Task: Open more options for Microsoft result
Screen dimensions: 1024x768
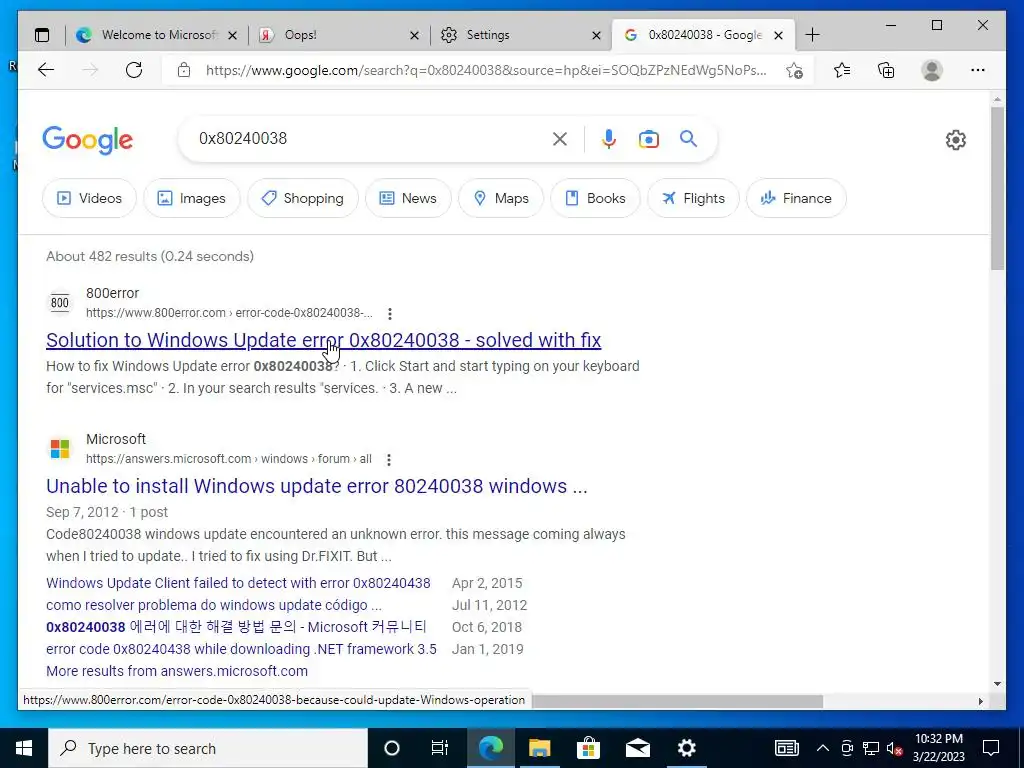Action: pyautogui.click(x=389, y=460)
